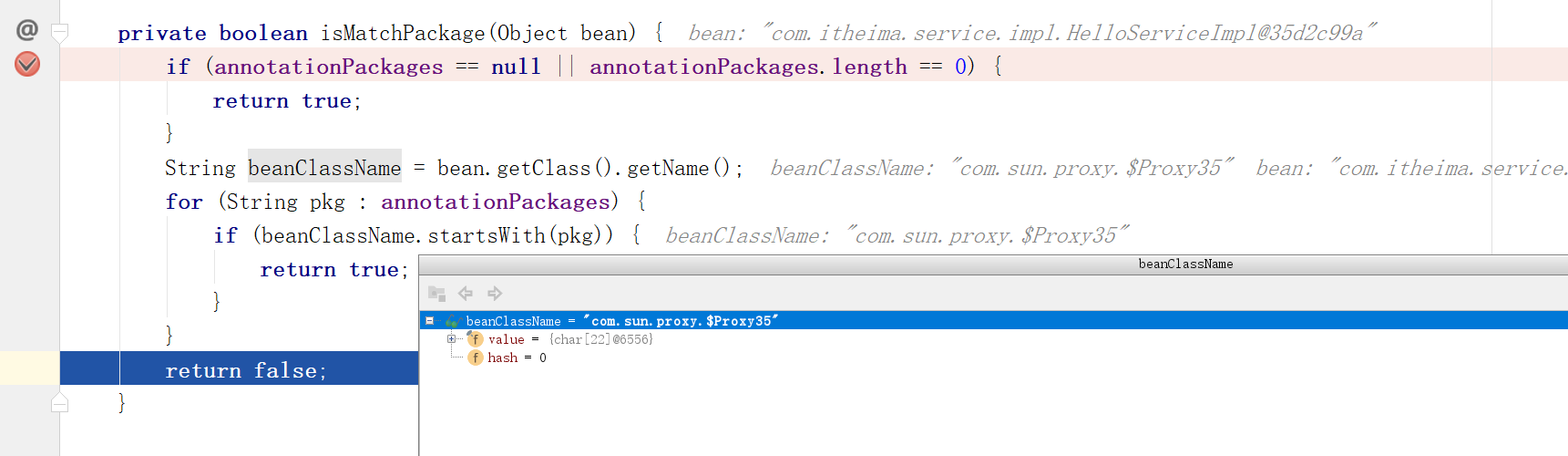The height and width of the screenshot is (456, 1568).
Task: Select the hash = 0 field row
Action: click(993, 358)
